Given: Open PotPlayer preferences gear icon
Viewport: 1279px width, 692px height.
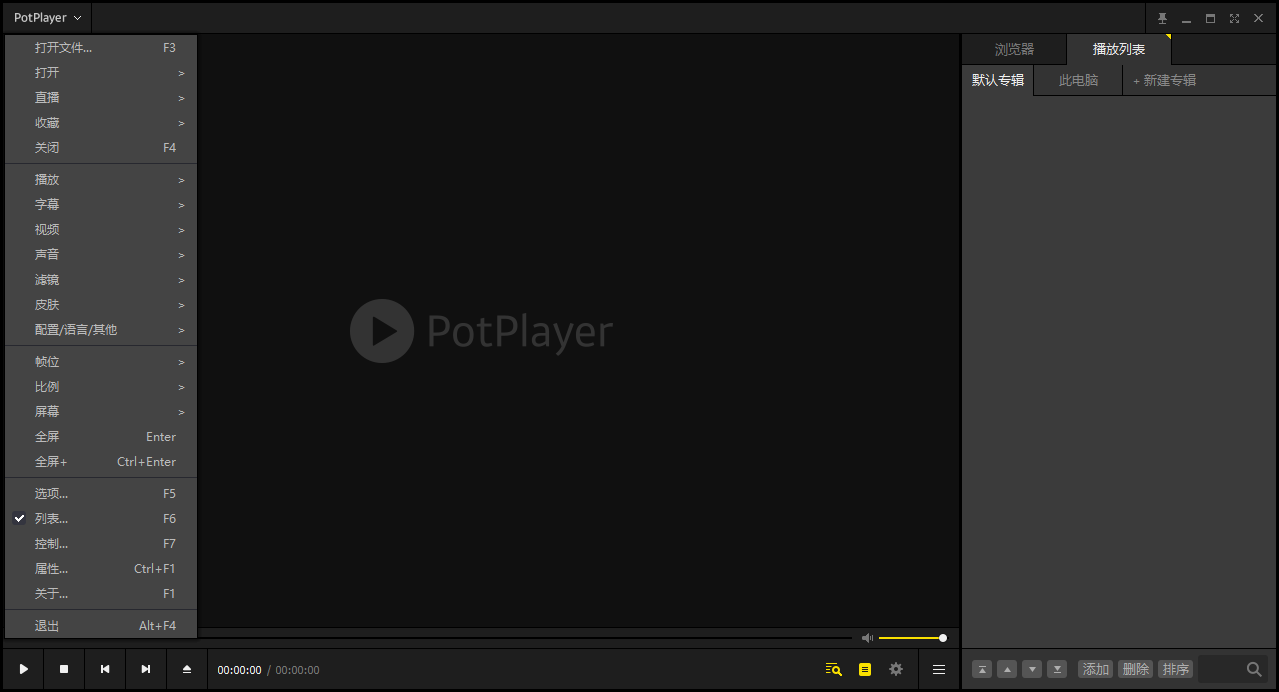Looking at the screenshot, I should 895,669.
